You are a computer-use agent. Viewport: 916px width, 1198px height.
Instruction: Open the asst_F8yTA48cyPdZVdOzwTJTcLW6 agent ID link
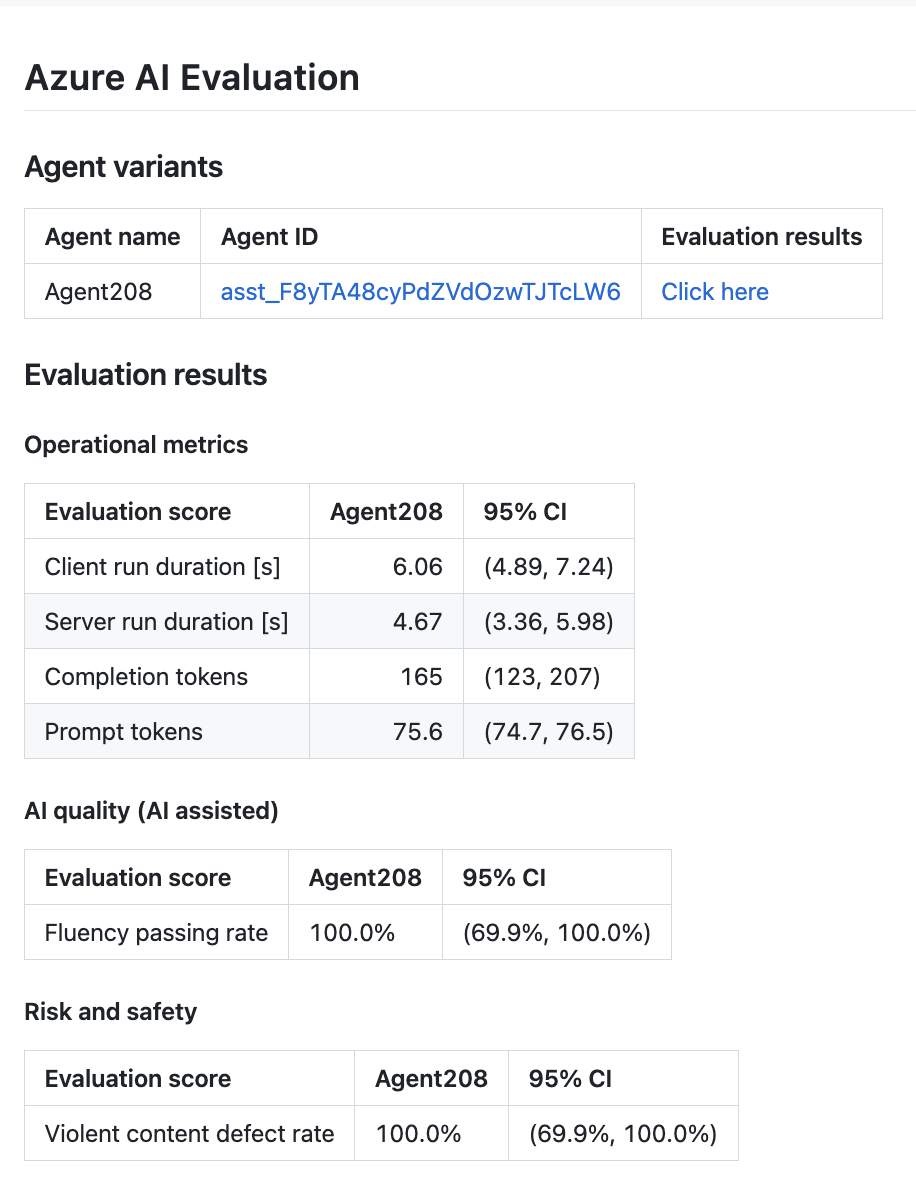click(x=420, y=291)
